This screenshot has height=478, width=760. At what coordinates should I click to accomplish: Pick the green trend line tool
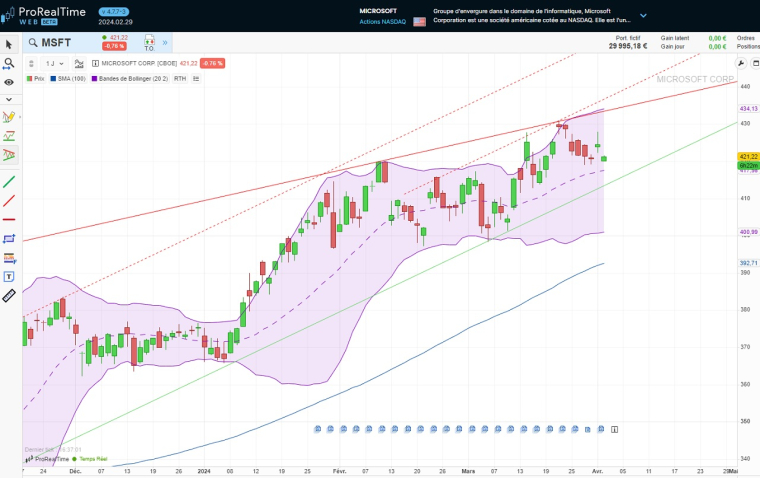coord(9,181)
